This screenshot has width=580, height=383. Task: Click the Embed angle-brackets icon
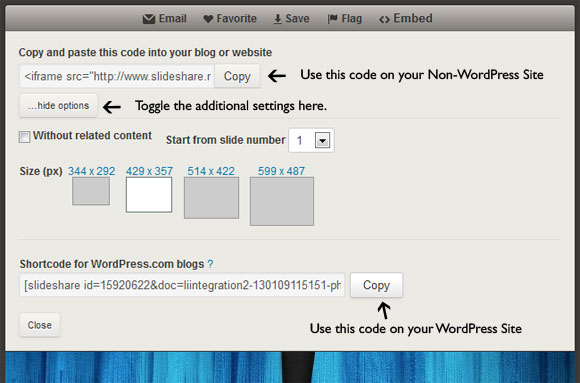384,20
